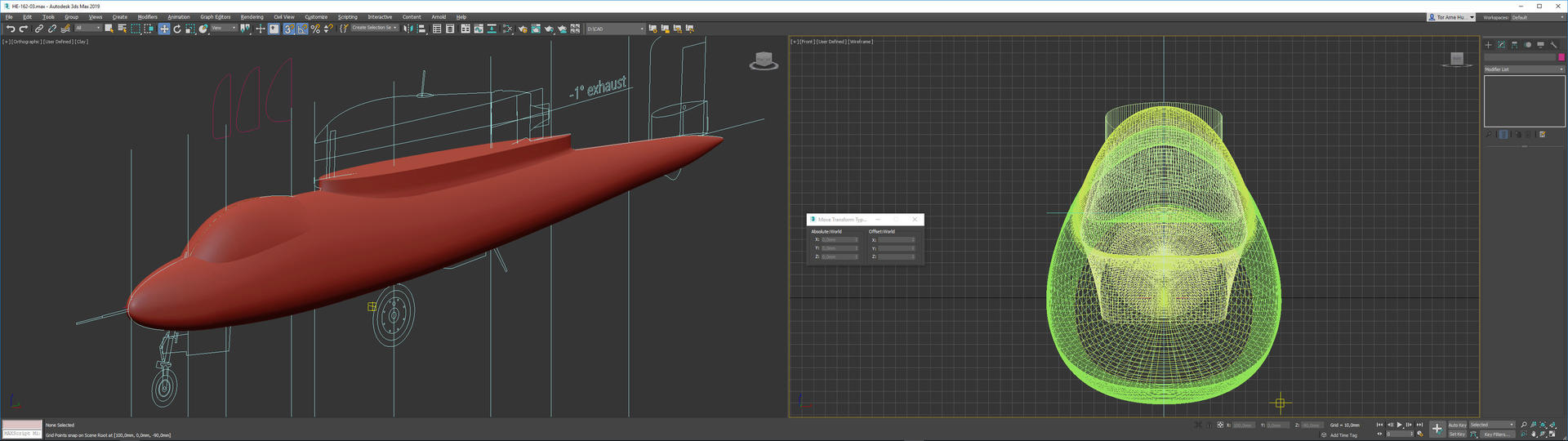This screenshot has width=1568, height=441.
Task: Open the Utilities panel wrench icon
Action: point(1553,45)
